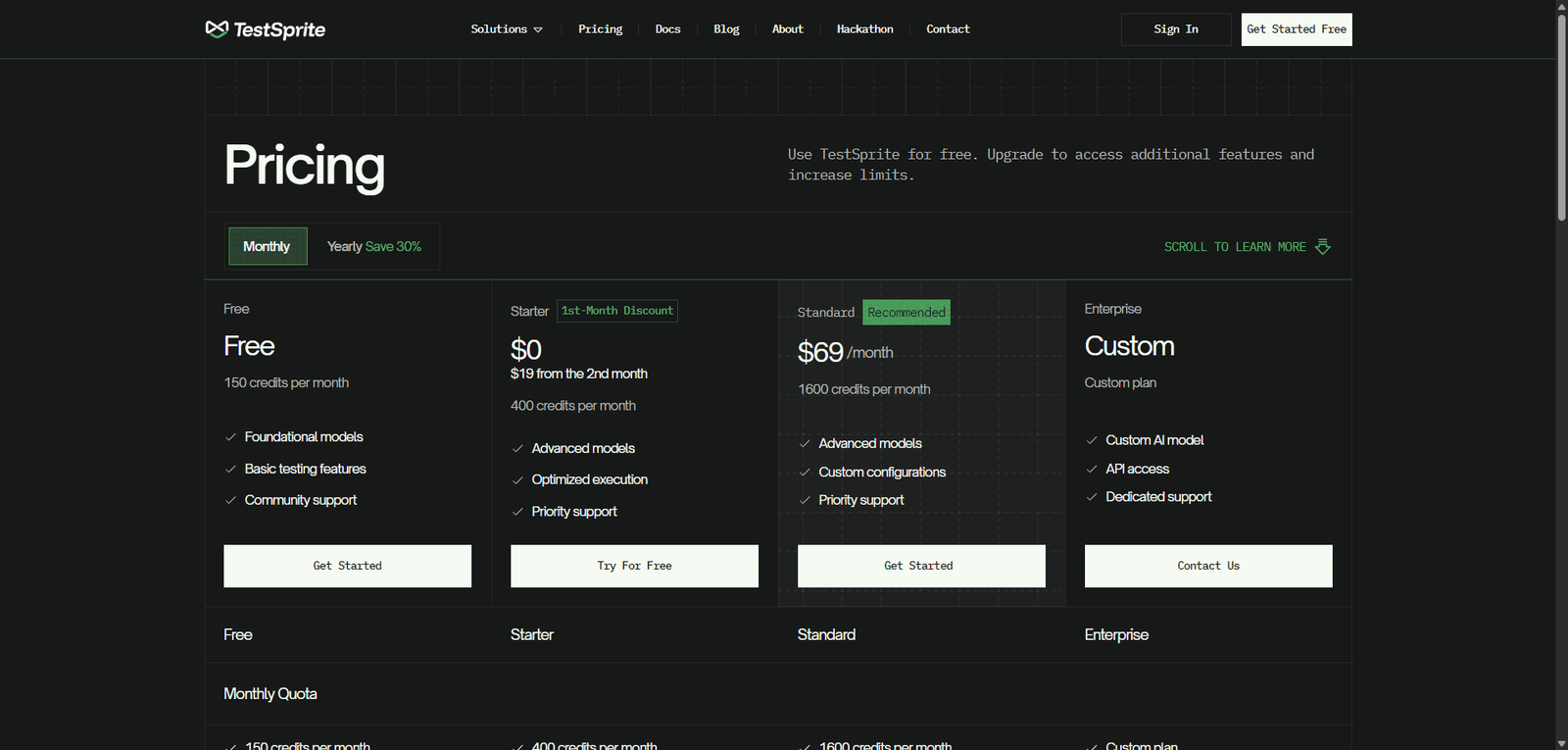Screen dimensions: 1568x750
Task: Open the Docs page from navigation
Action: tap(667, 29)
